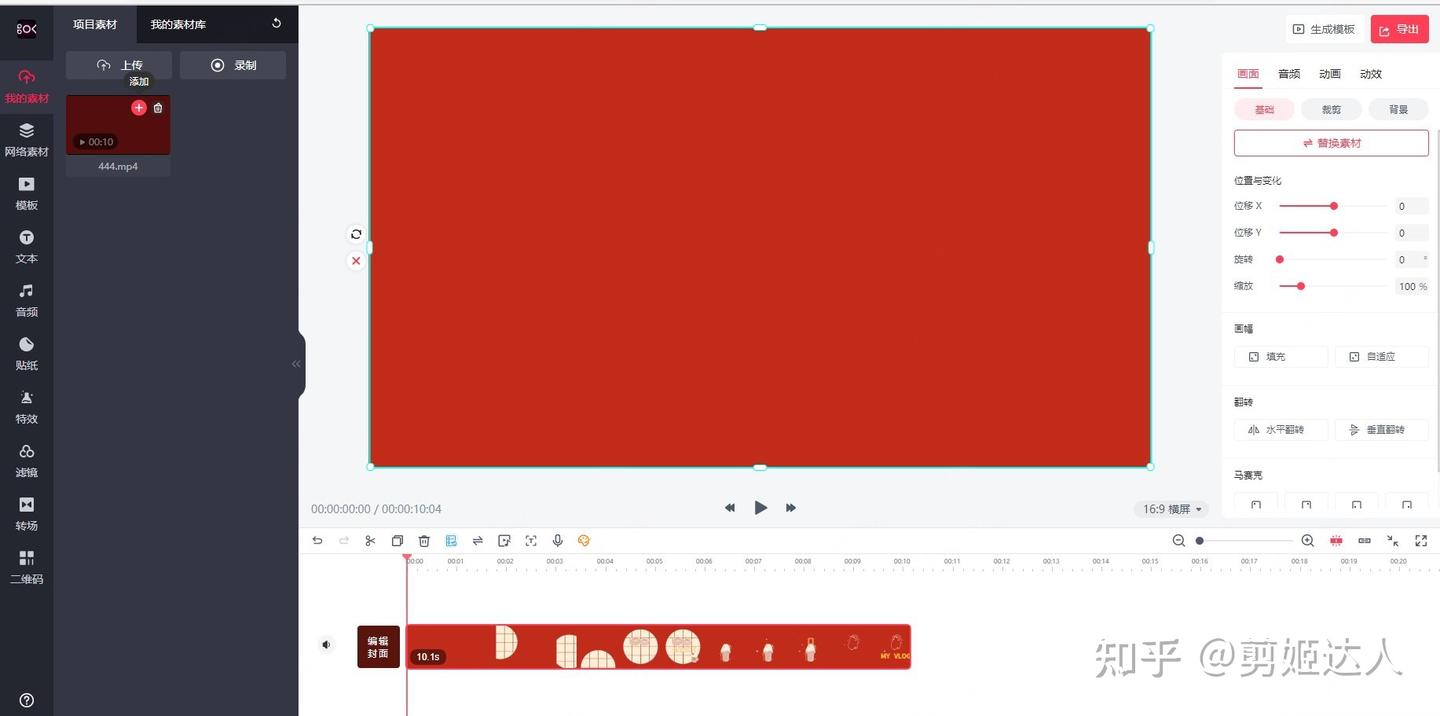Click the 生成模板 button
The height and width of the screenshot is (716, 1440).
pos(1324,29)
